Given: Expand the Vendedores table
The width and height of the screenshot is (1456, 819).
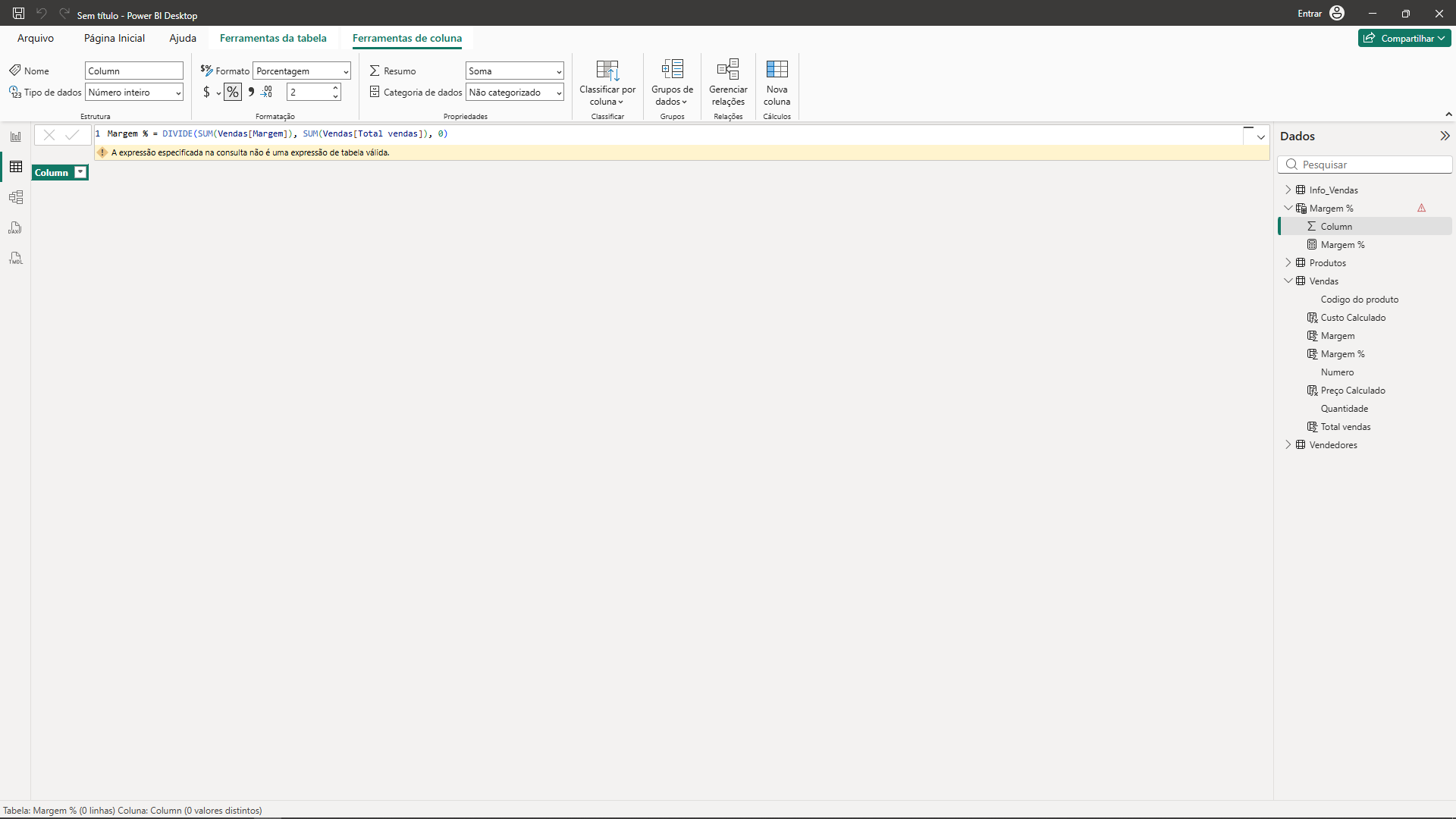Looking at the screenshot, I should coord(1288,444).
